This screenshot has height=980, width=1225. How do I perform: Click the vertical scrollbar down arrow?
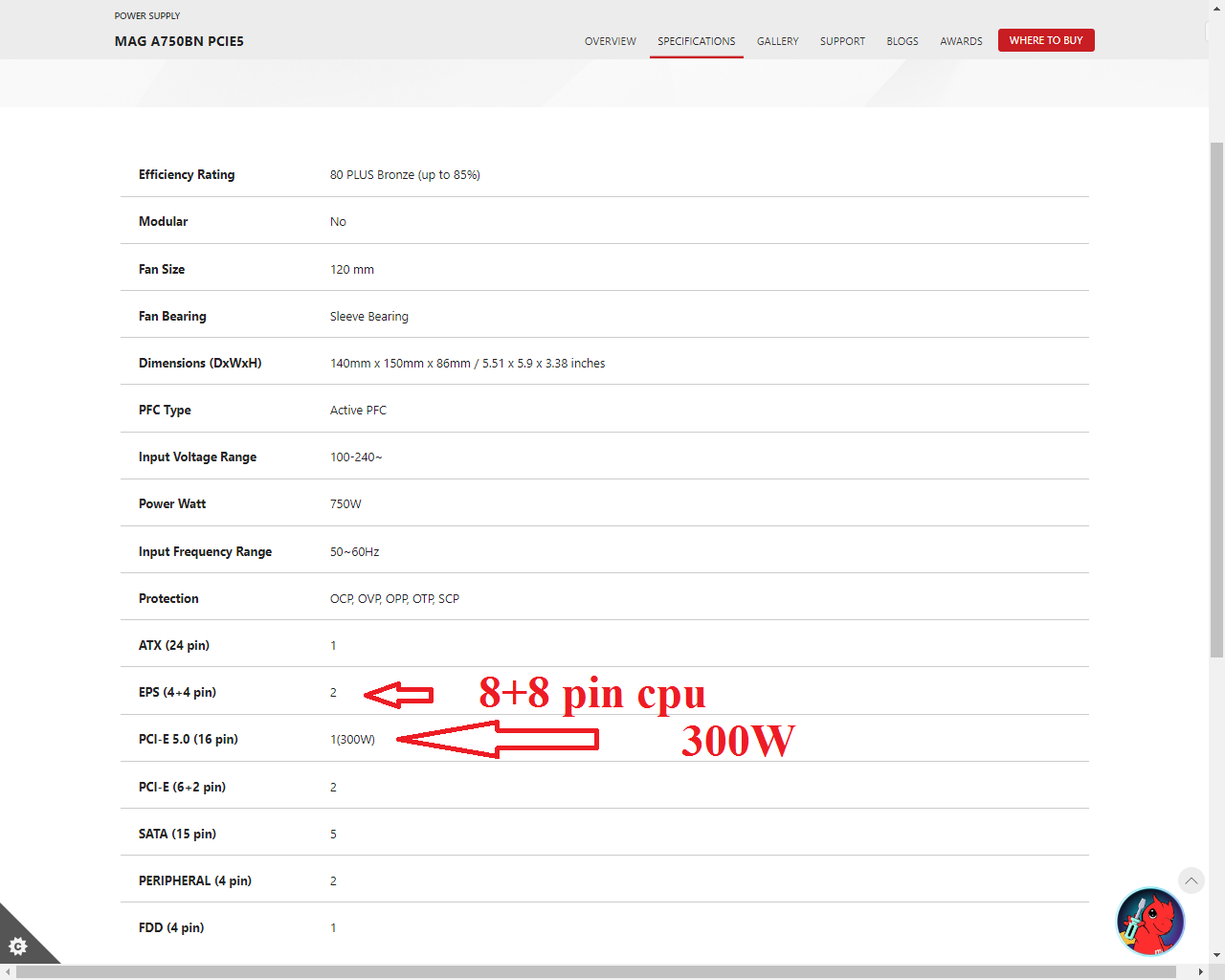pyautogui.click(x=1216, y=955)
